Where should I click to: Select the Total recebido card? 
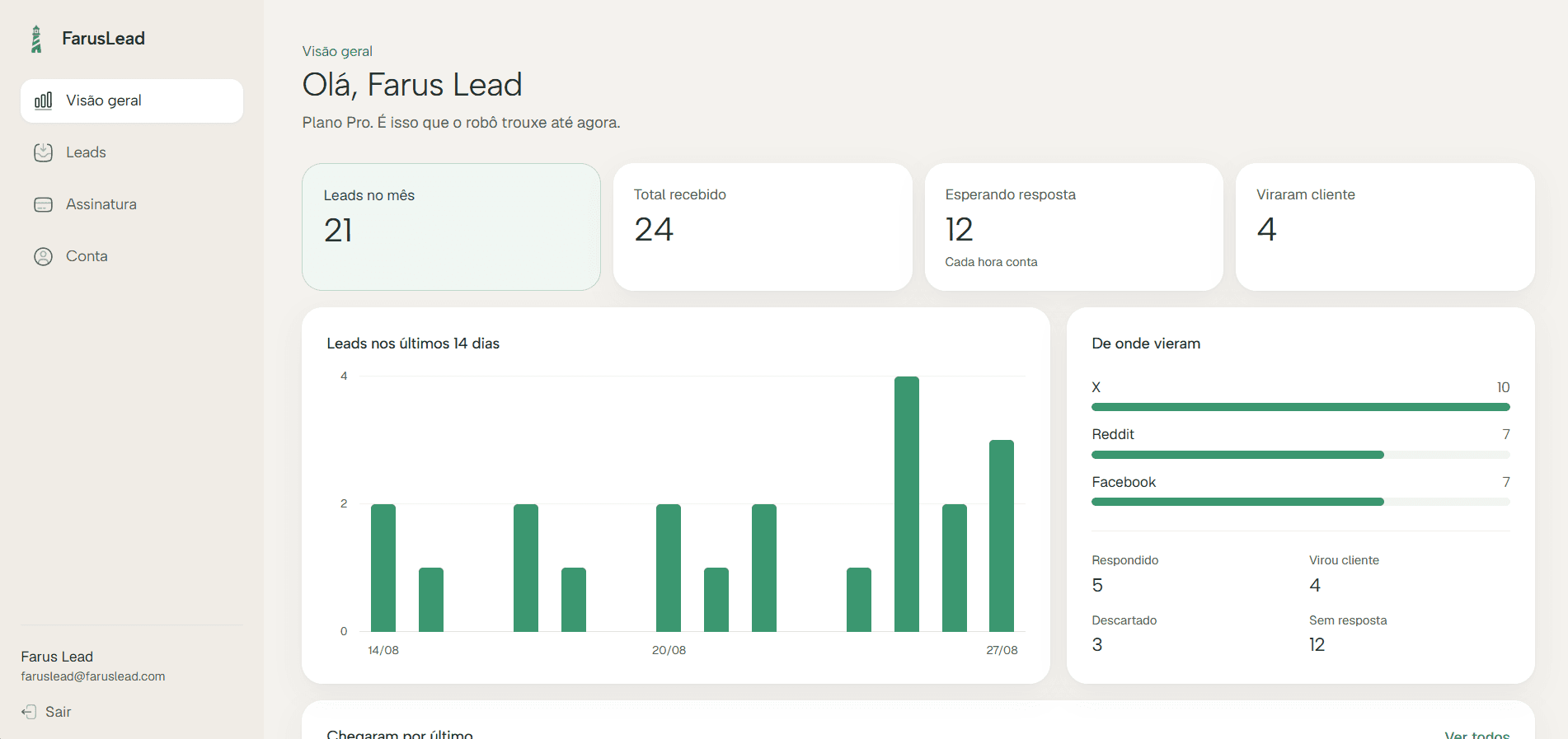[763, 227]
